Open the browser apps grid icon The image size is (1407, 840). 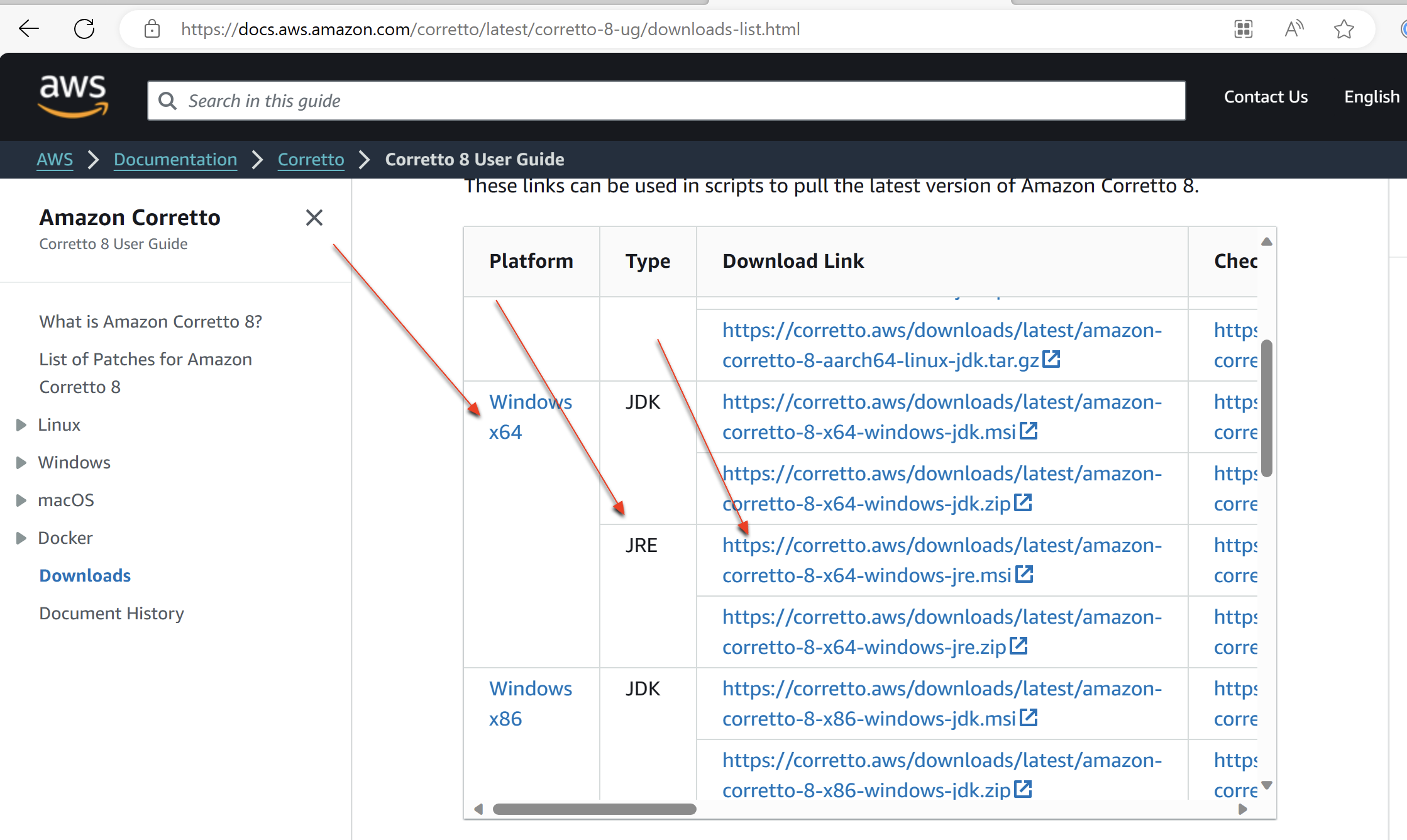pyautogui.click(x=1244, y=29)
